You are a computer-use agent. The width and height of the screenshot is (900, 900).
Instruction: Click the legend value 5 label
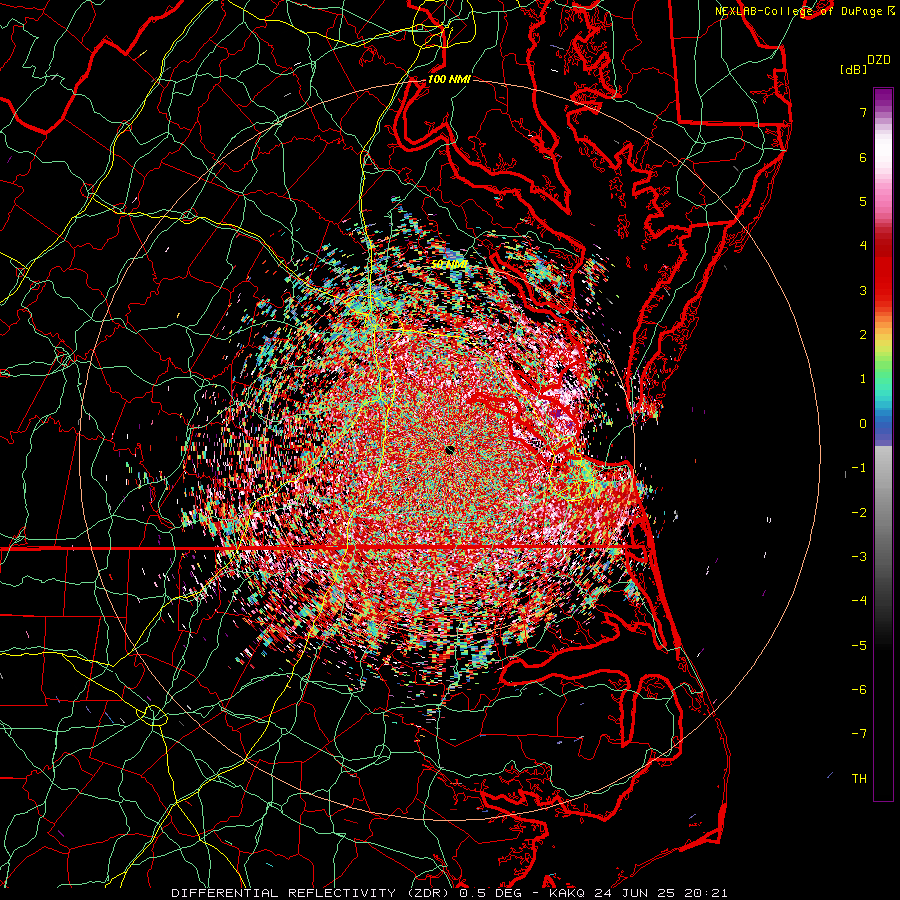coord(863,202)
